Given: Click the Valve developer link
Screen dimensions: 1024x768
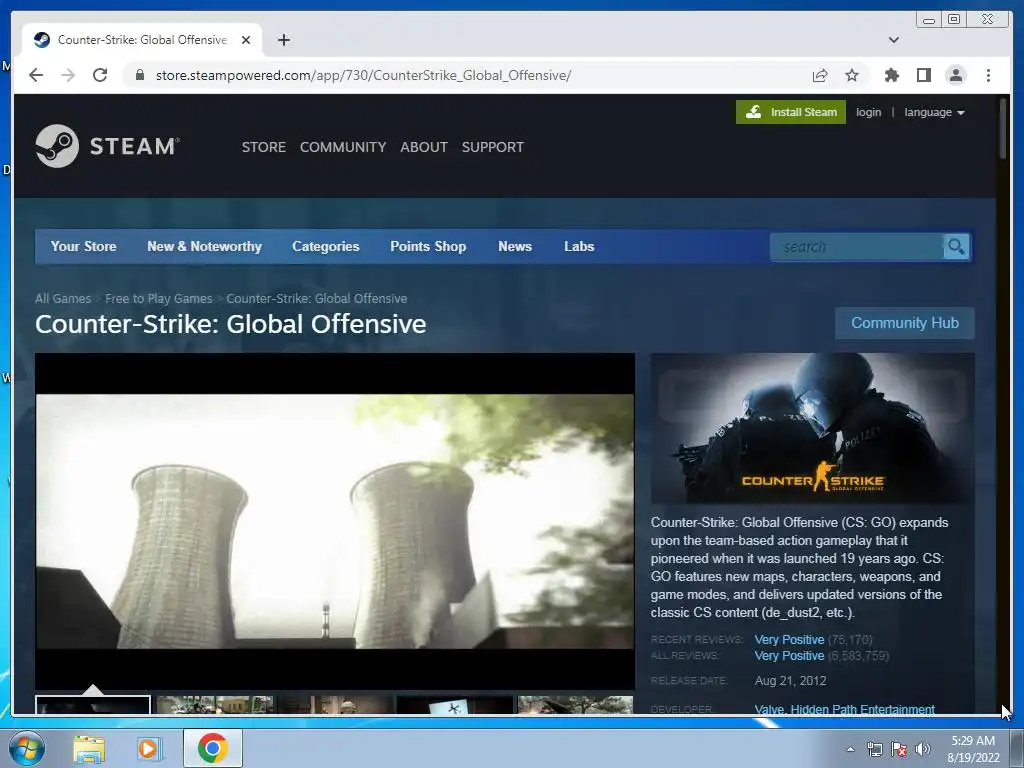Looking at the screenshot, I should tap(769, 709).
